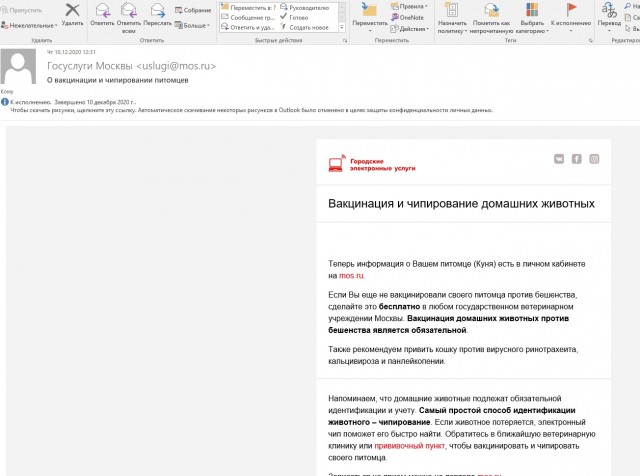
Task: Click Пометить как непрочитанное icon
Action: pyautogui.click(x=491, y=9)
